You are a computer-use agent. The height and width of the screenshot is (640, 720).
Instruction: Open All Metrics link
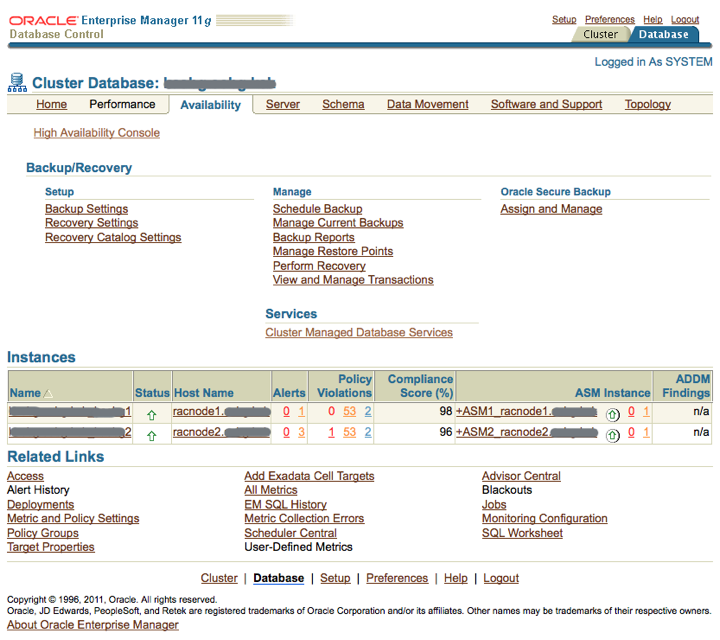[x=270, y=490]
